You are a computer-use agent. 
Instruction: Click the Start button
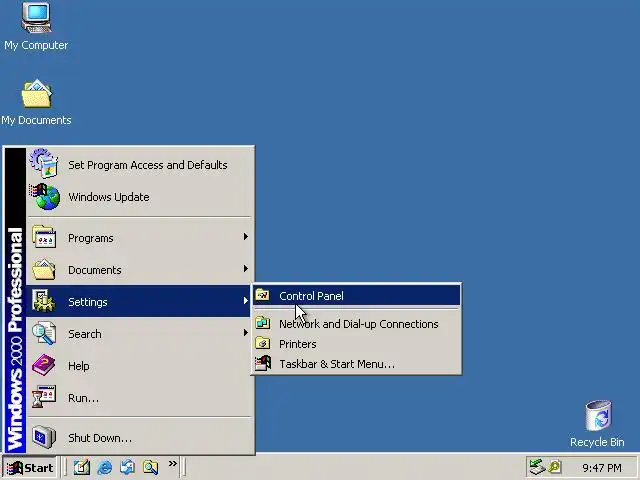point(30,467)
